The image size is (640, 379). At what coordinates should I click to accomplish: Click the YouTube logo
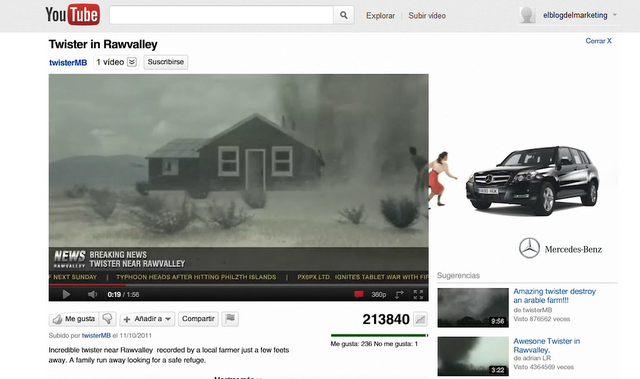72,15
